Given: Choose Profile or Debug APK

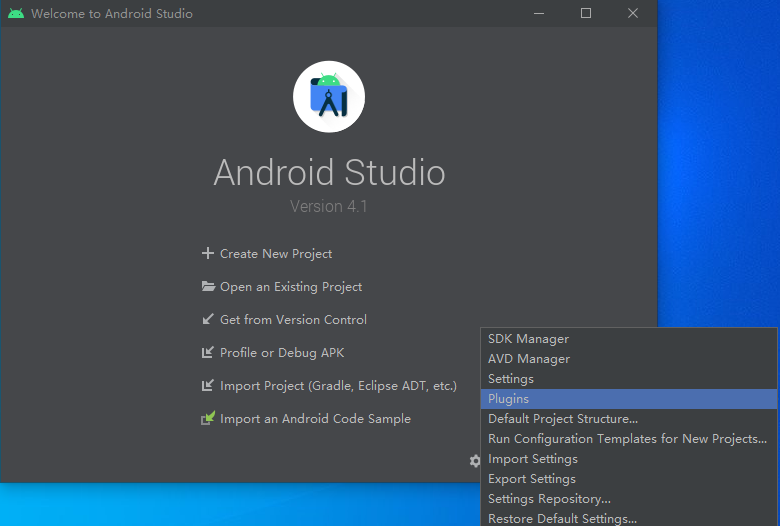Looking at the screenshot, I should (282, 353).
